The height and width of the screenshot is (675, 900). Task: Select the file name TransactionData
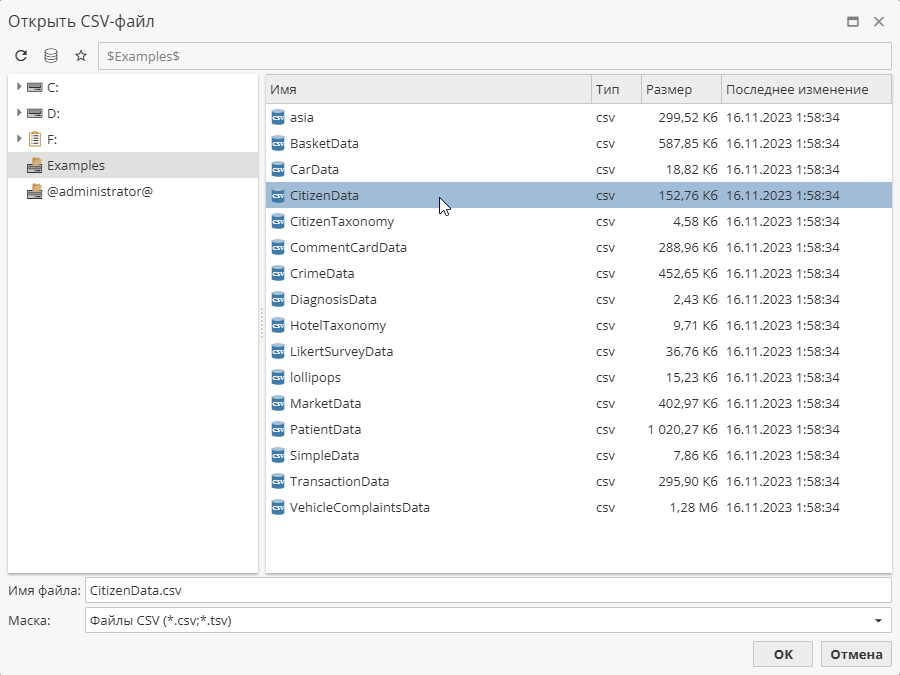(x=339, y=482)
